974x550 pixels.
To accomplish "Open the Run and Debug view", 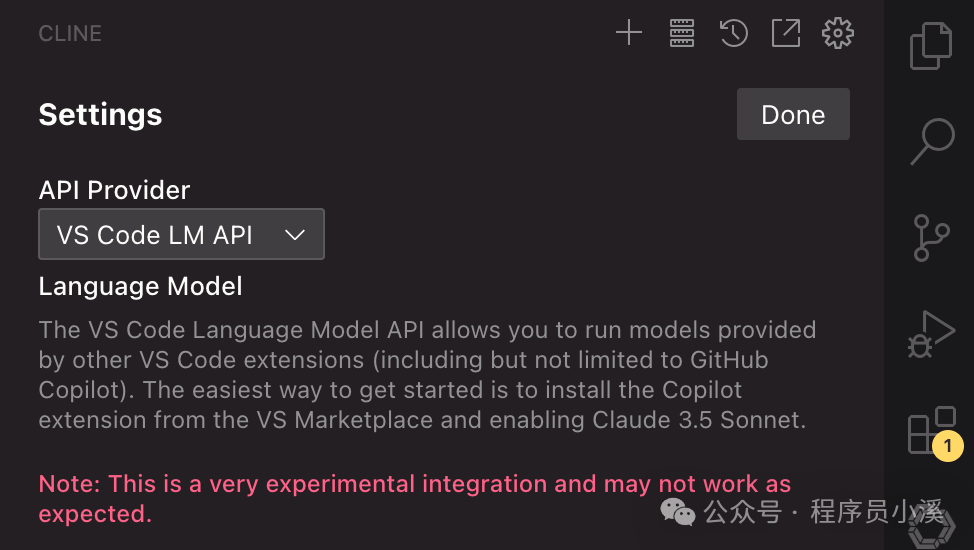I will click(x=931, y=334).
